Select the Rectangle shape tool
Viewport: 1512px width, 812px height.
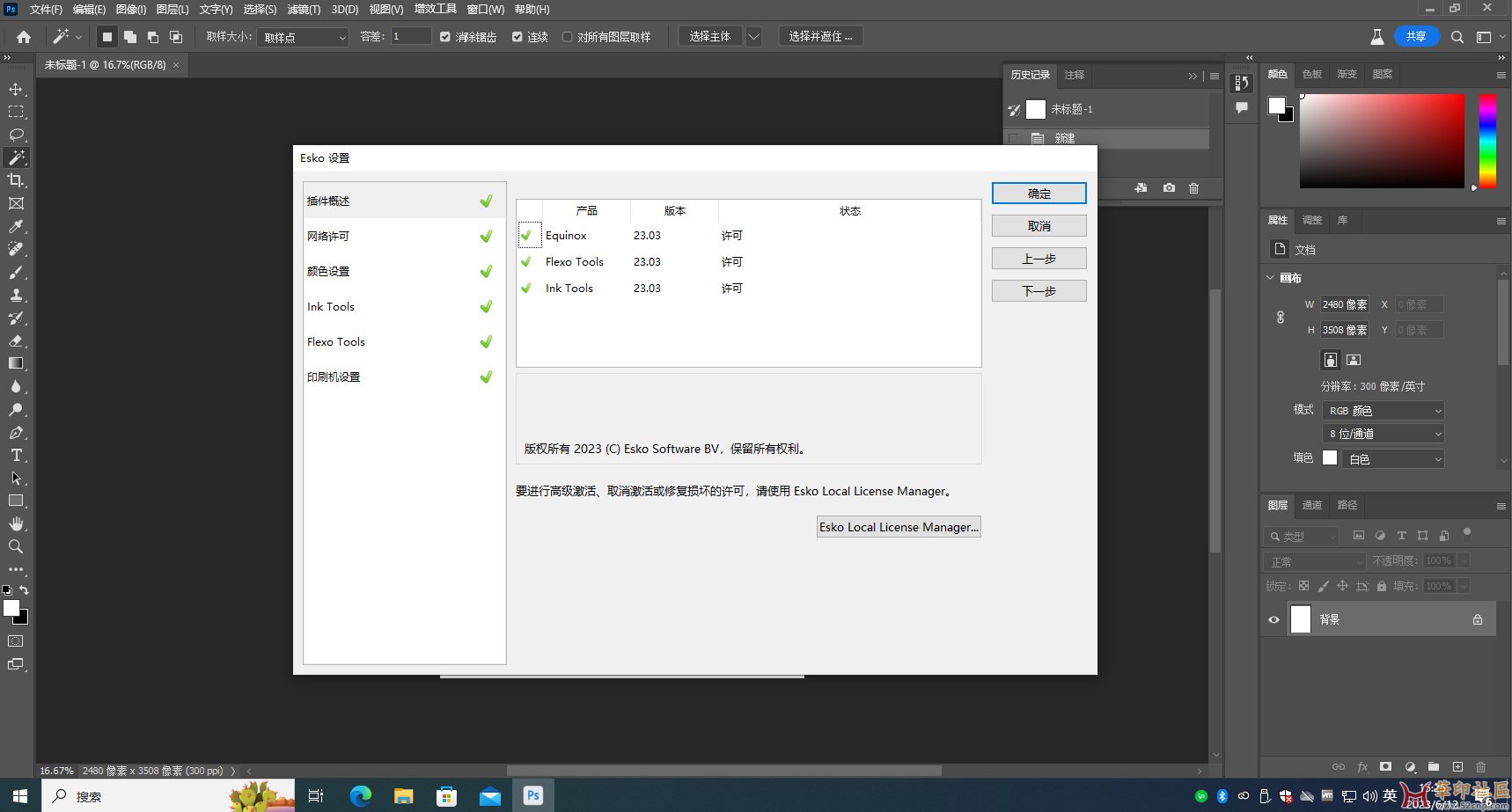click(16, 501)
